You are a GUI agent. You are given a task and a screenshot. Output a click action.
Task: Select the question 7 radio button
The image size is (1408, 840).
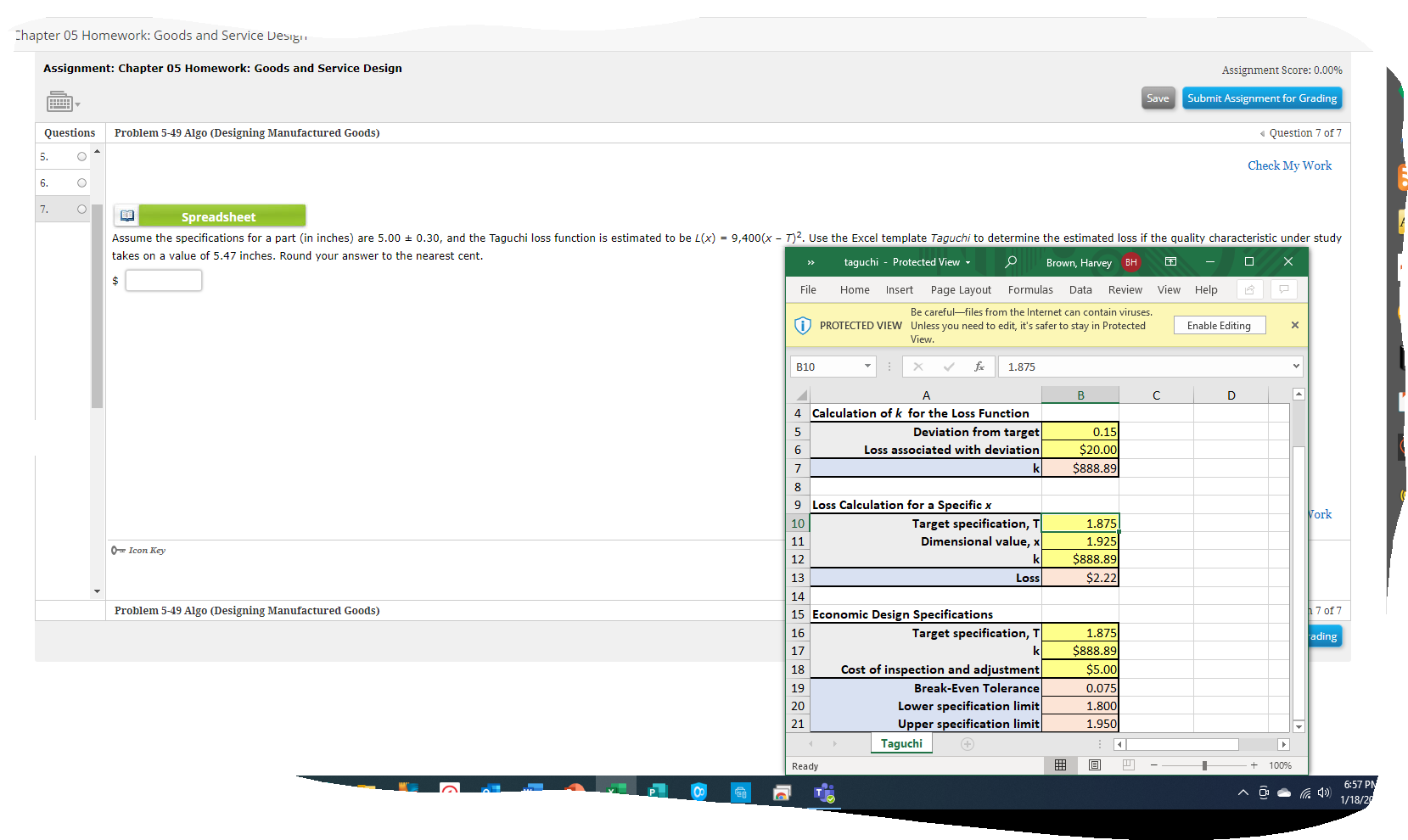pos(81,210)
